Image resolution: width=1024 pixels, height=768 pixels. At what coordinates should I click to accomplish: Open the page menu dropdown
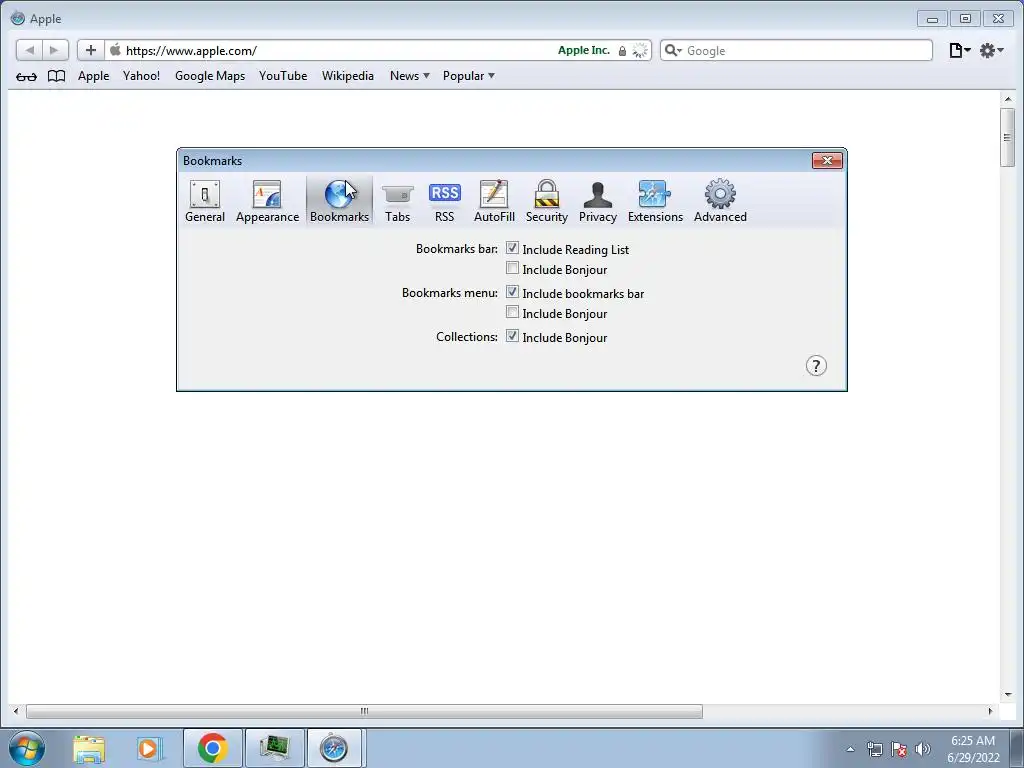pyautogui.click(x=959, y=50)
